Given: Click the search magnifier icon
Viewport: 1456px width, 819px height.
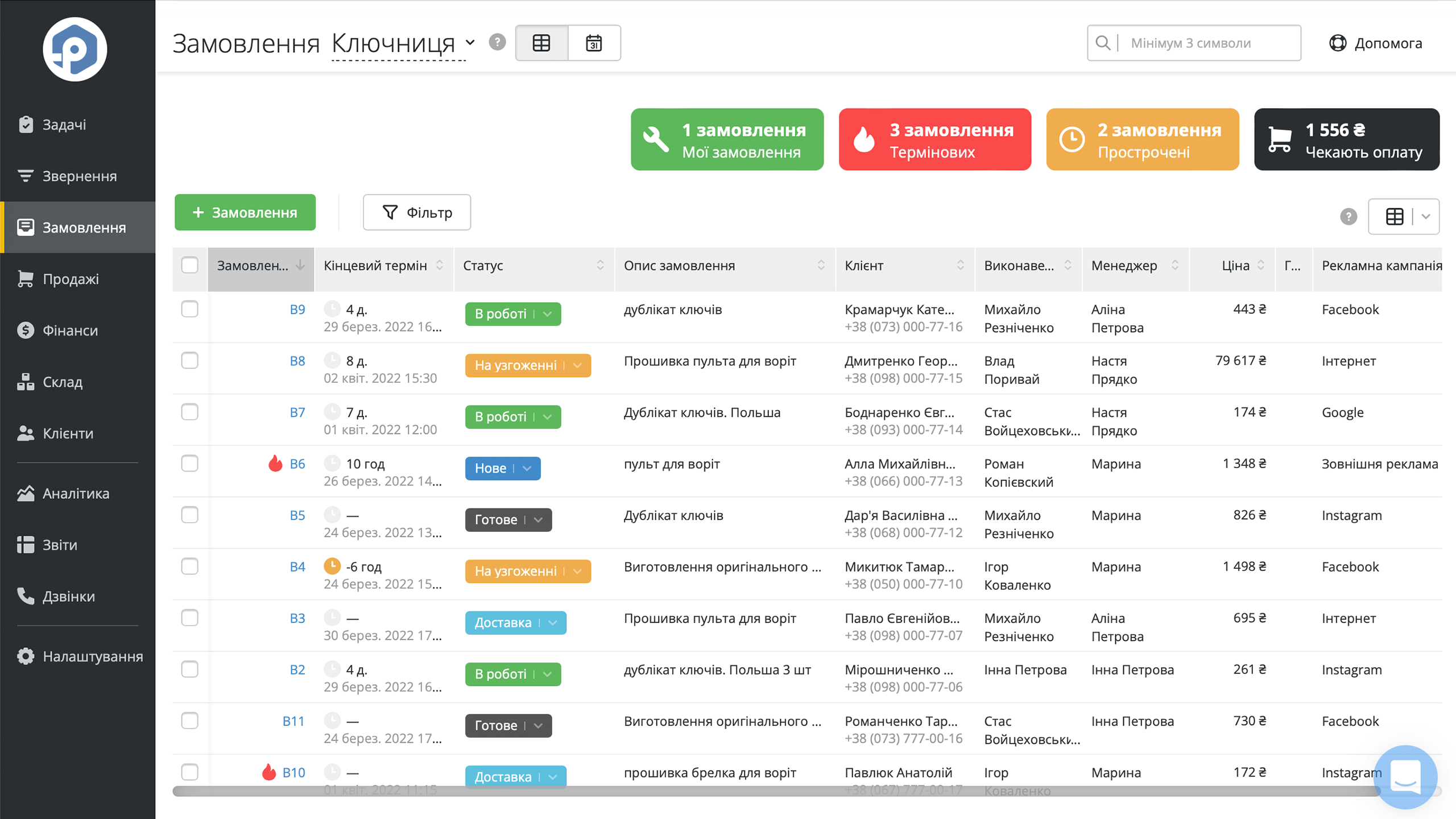Looking at the screenshot, I should click(1102, 43).
